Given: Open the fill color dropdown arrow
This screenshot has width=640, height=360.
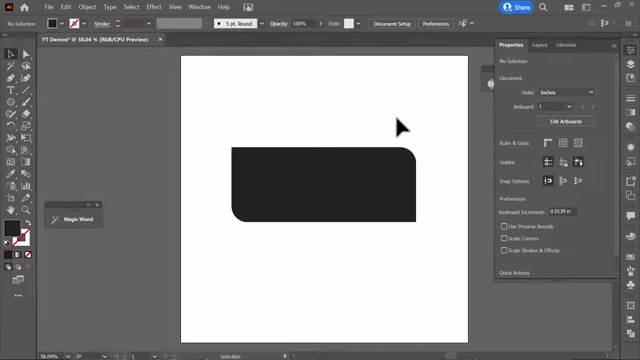Looking at the screenshot, I should [x=62, y=24].
